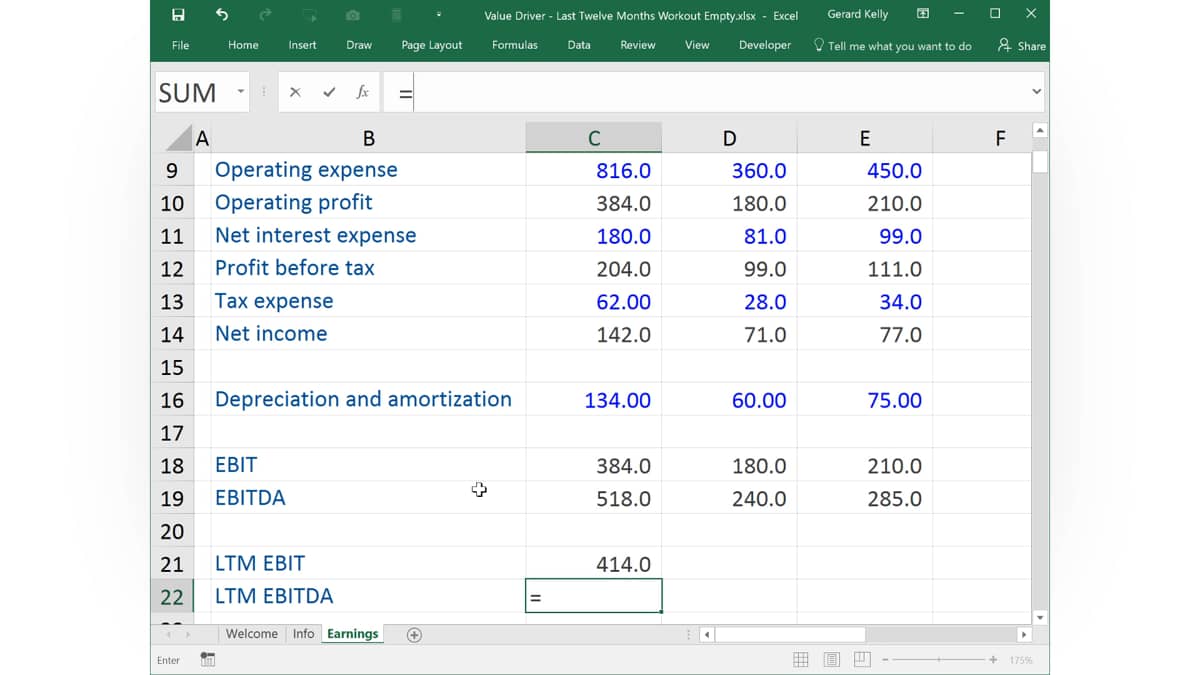
Task: Switch to Page Break Preview icon
Action: (x=863, y=660)
